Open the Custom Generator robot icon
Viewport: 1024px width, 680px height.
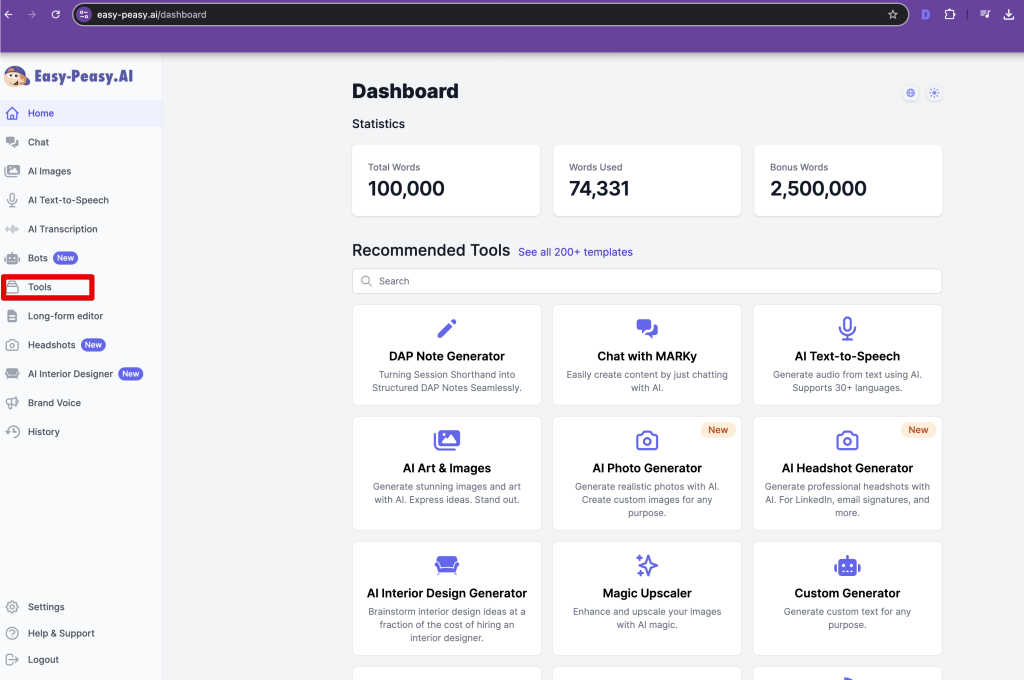[x=847, y=566]
